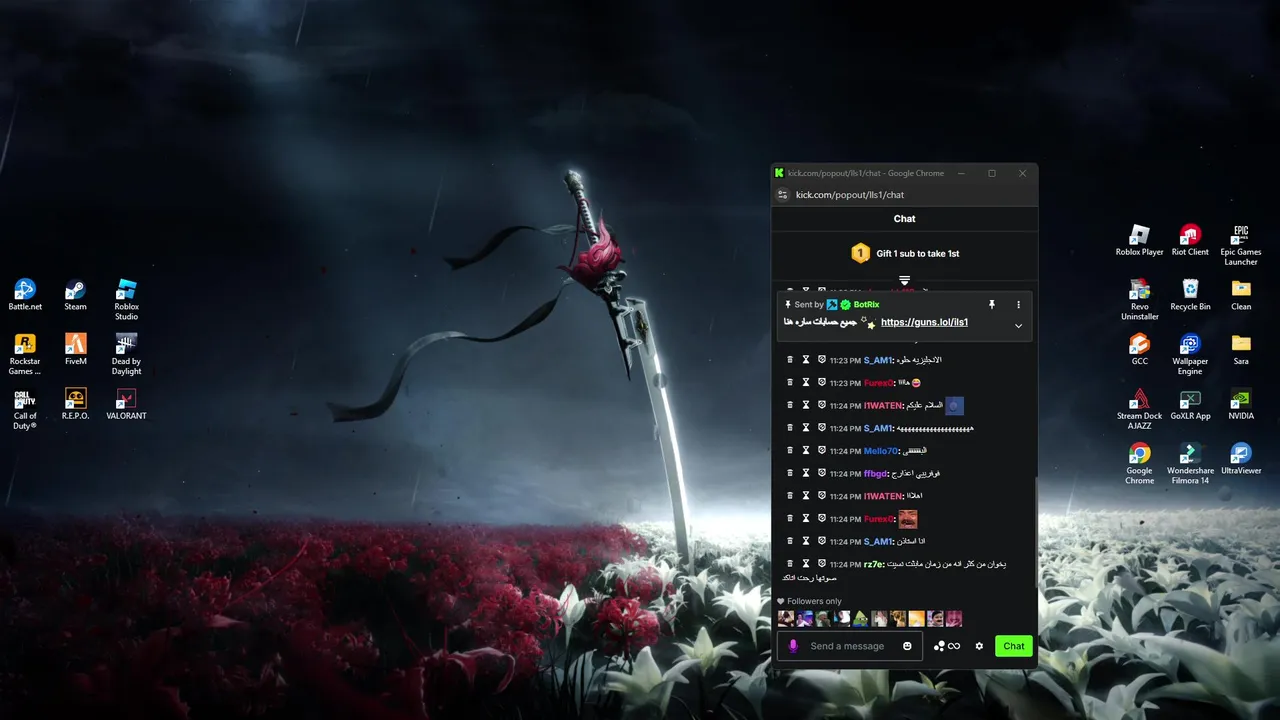Image resolution: width=1280 pixels, height=720 pixels.
Task: Delete Mello70's chat message with trash icon
Action: point(790,450)
